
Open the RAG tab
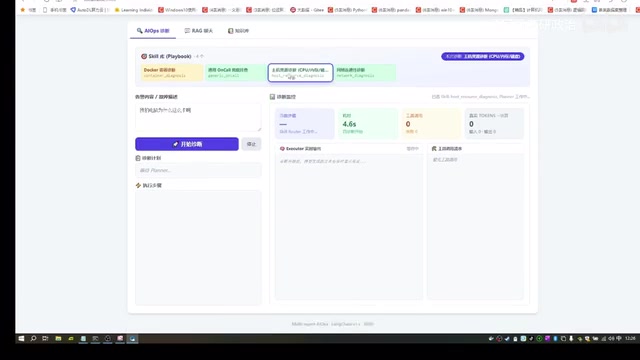198,31
